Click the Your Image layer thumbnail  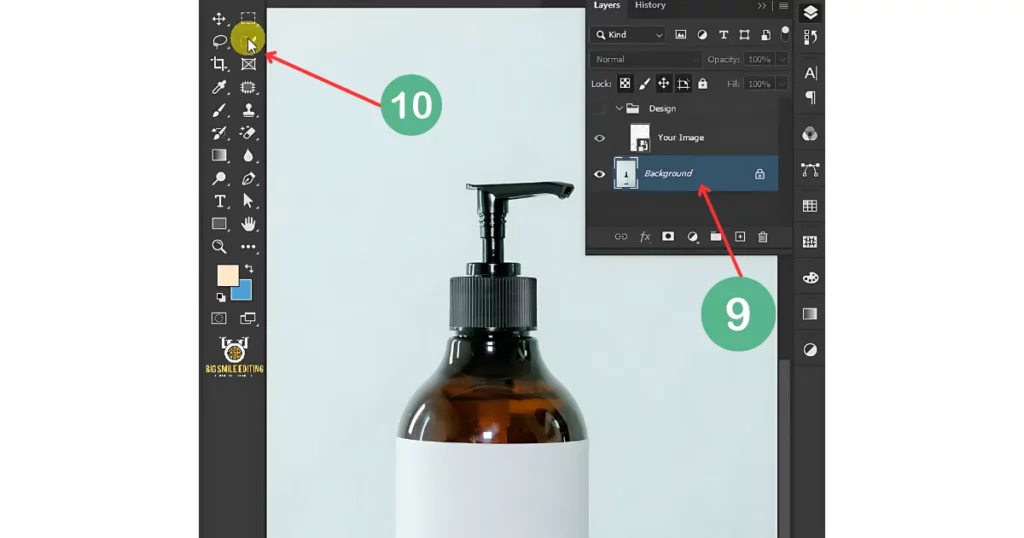click(639, 138)
